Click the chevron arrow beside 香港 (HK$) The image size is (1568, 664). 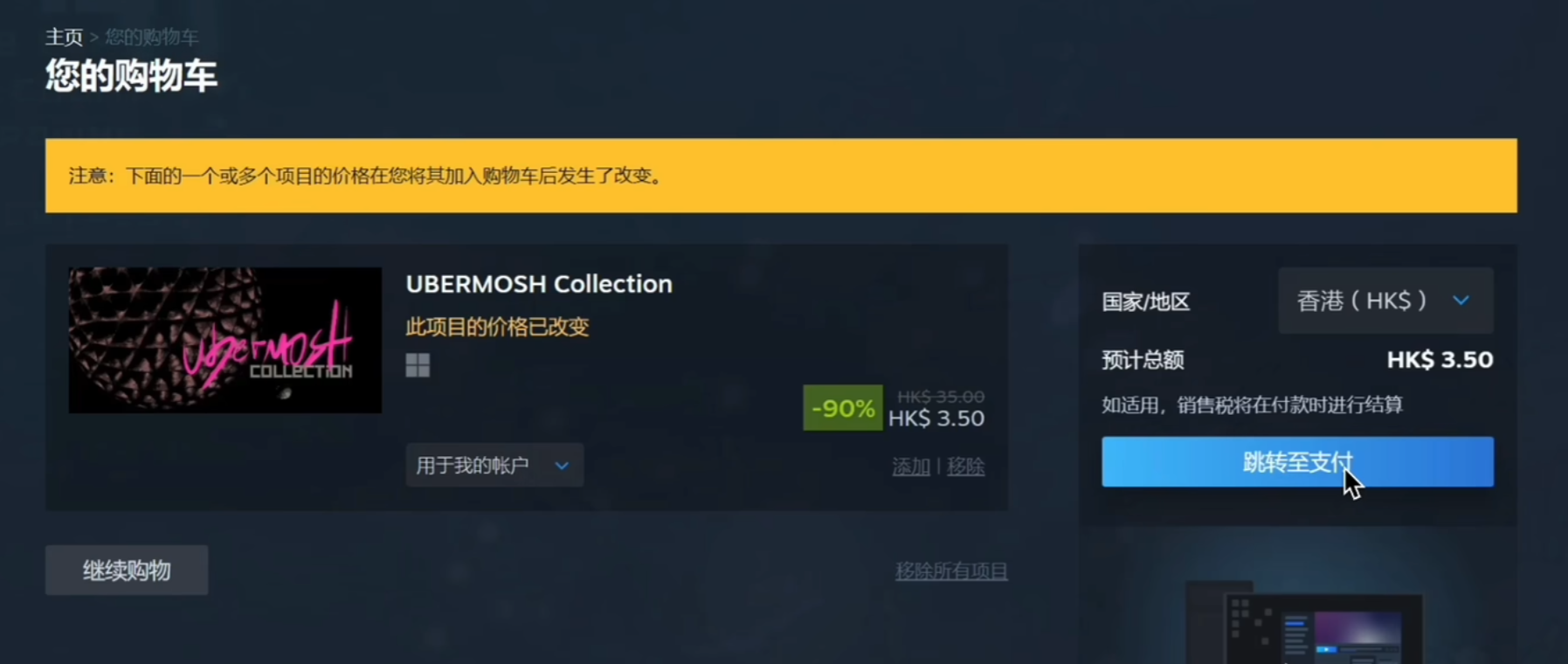coord(1461,301)
